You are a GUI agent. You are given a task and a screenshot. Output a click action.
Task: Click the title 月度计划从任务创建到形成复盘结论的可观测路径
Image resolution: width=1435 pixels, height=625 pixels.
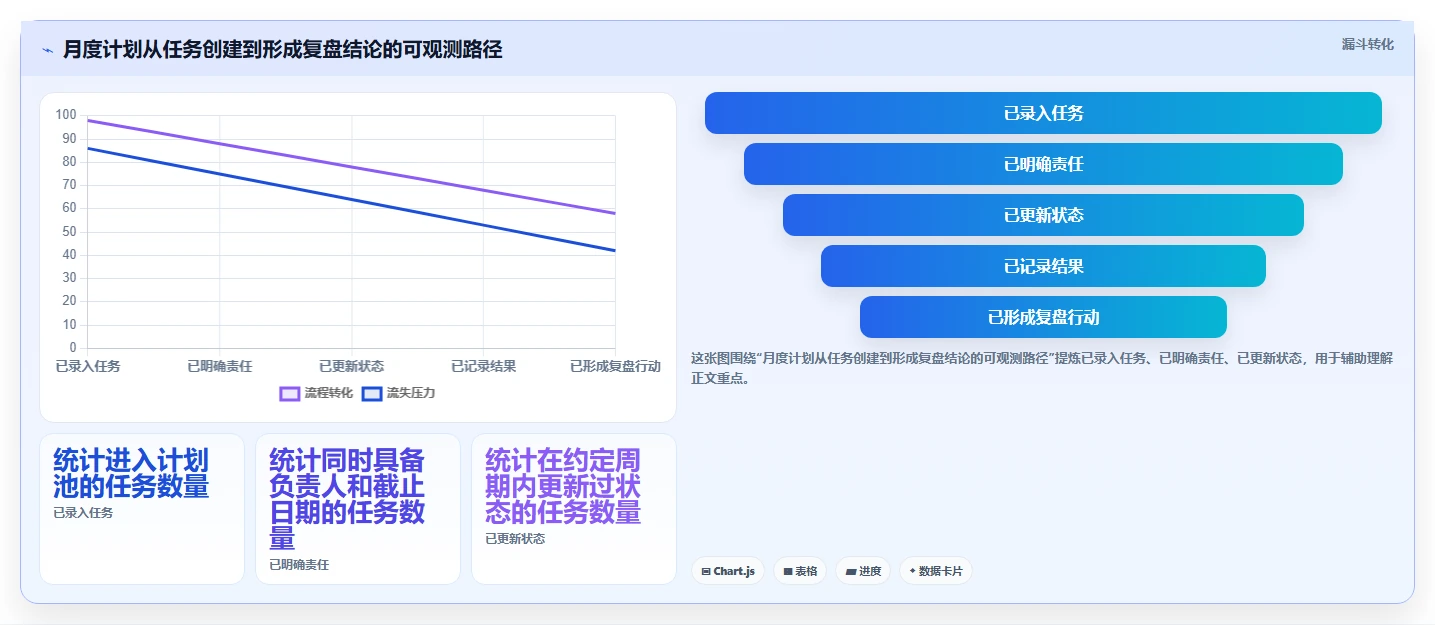tap(282, 49)
